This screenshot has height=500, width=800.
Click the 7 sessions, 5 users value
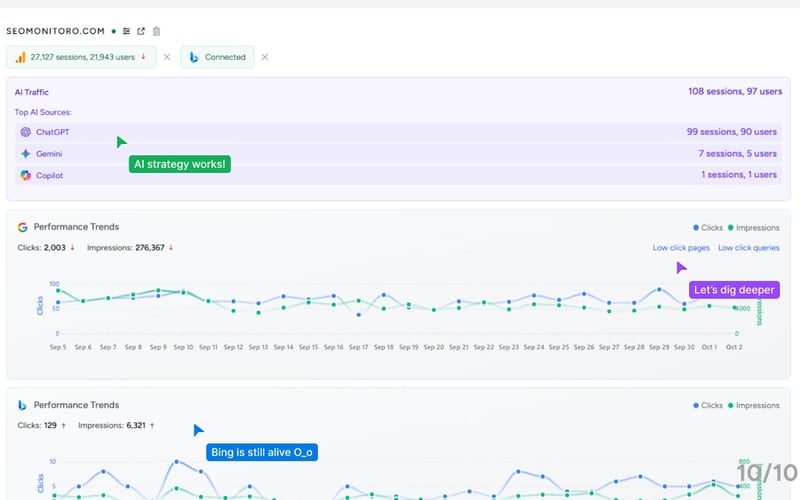click(737, 154)
